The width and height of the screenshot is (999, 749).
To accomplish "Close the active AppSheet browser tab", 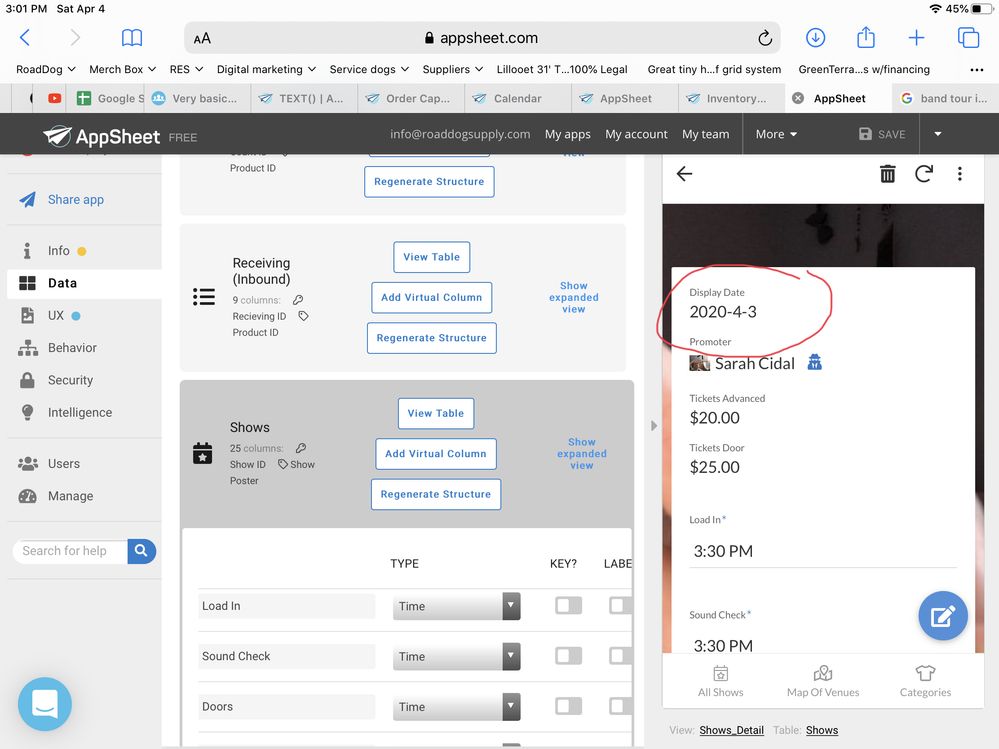I will (797, 98).
